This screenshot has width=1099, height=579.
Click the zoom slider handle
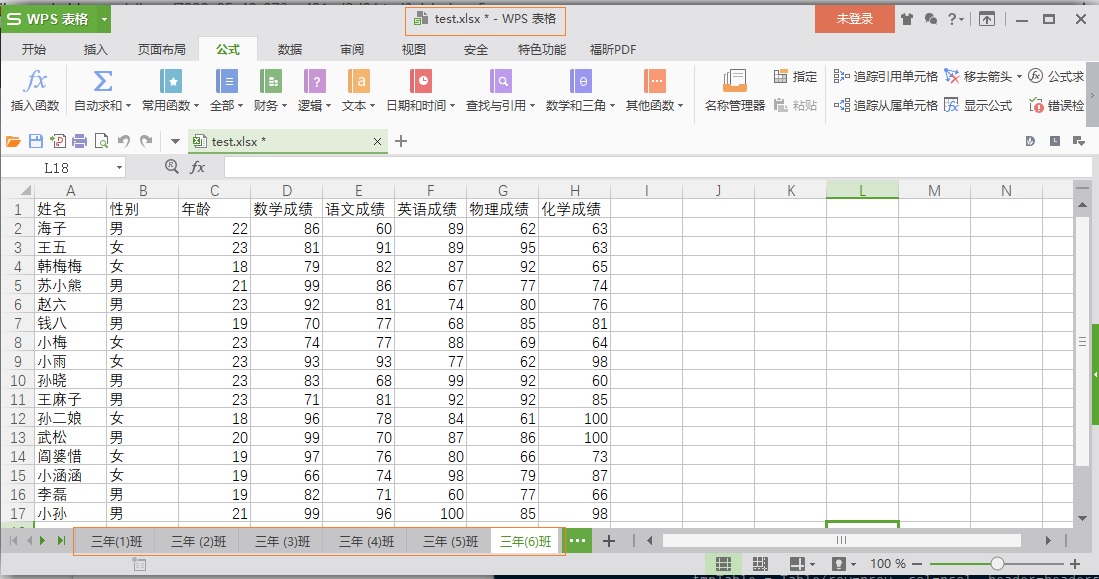tap(997, 564)
